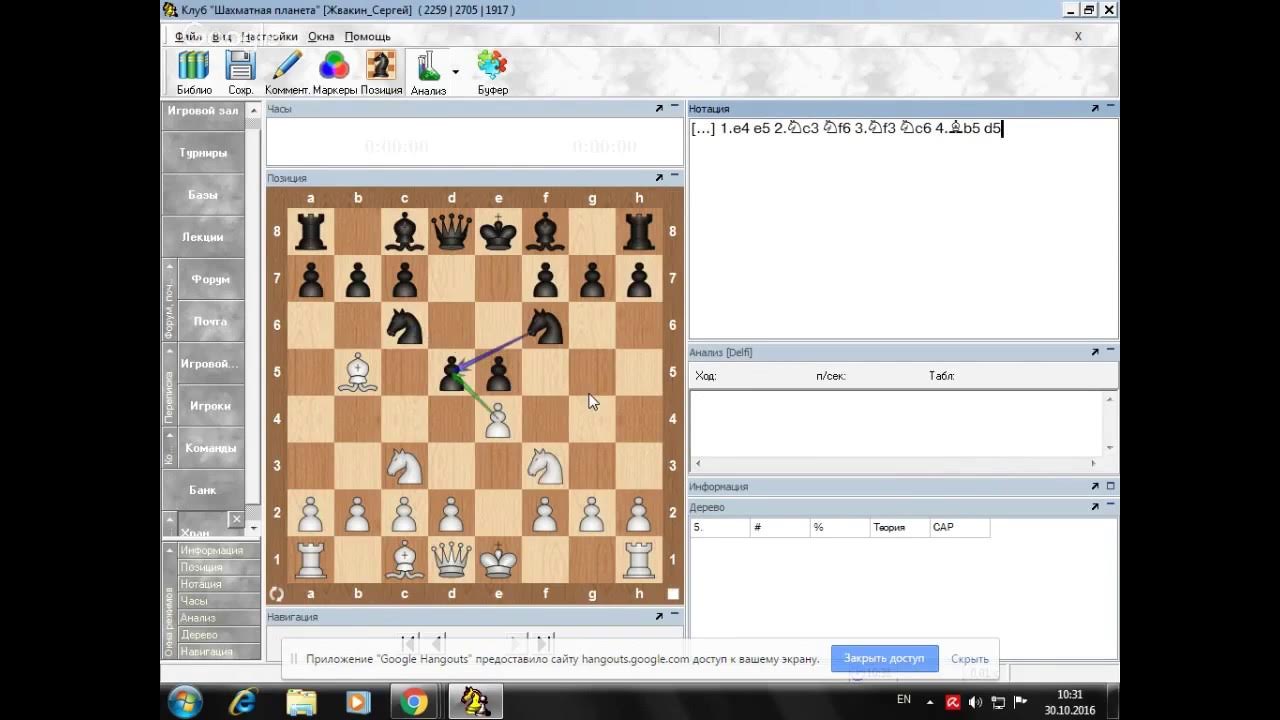Launch Internet Explorer from taskbar
Image resolution: width=1280 pixels, height=720 pixels.
(243, 702)
